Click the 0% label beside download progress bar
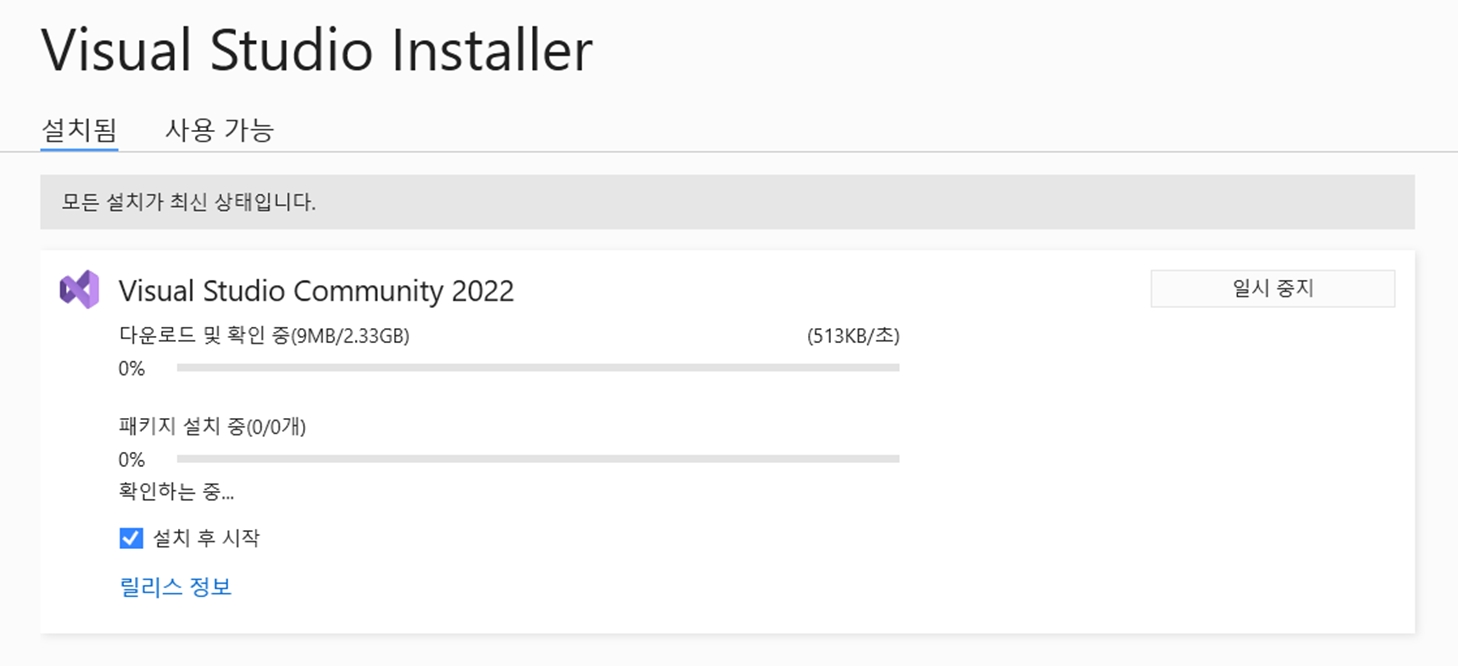Screen dimensions: 1458x666 [x=131, y=369]
